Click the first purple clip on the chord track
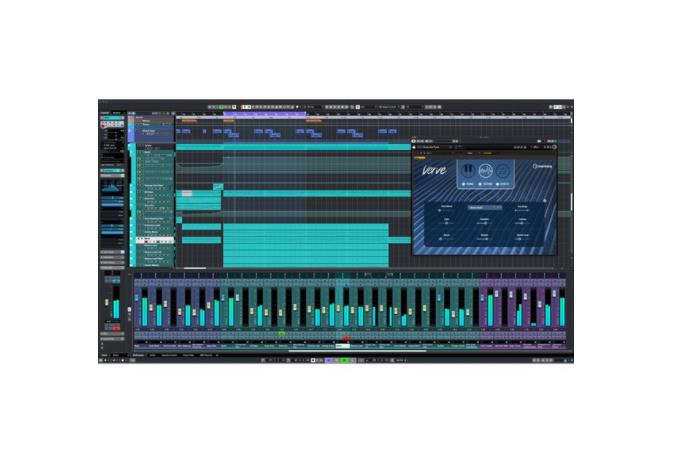The width and height of the screenshot is (674, 460). (x=184, y=131)
